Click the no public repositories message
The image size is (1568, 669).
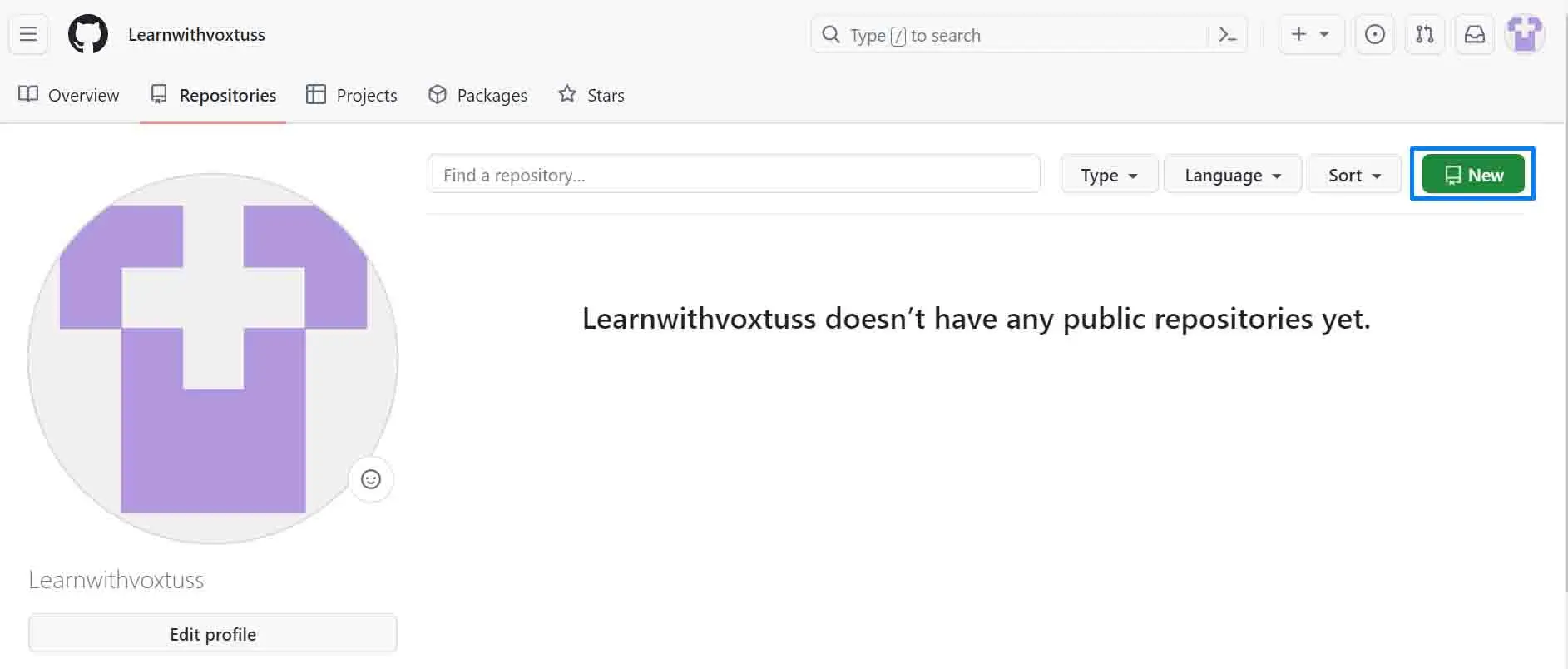976,319
